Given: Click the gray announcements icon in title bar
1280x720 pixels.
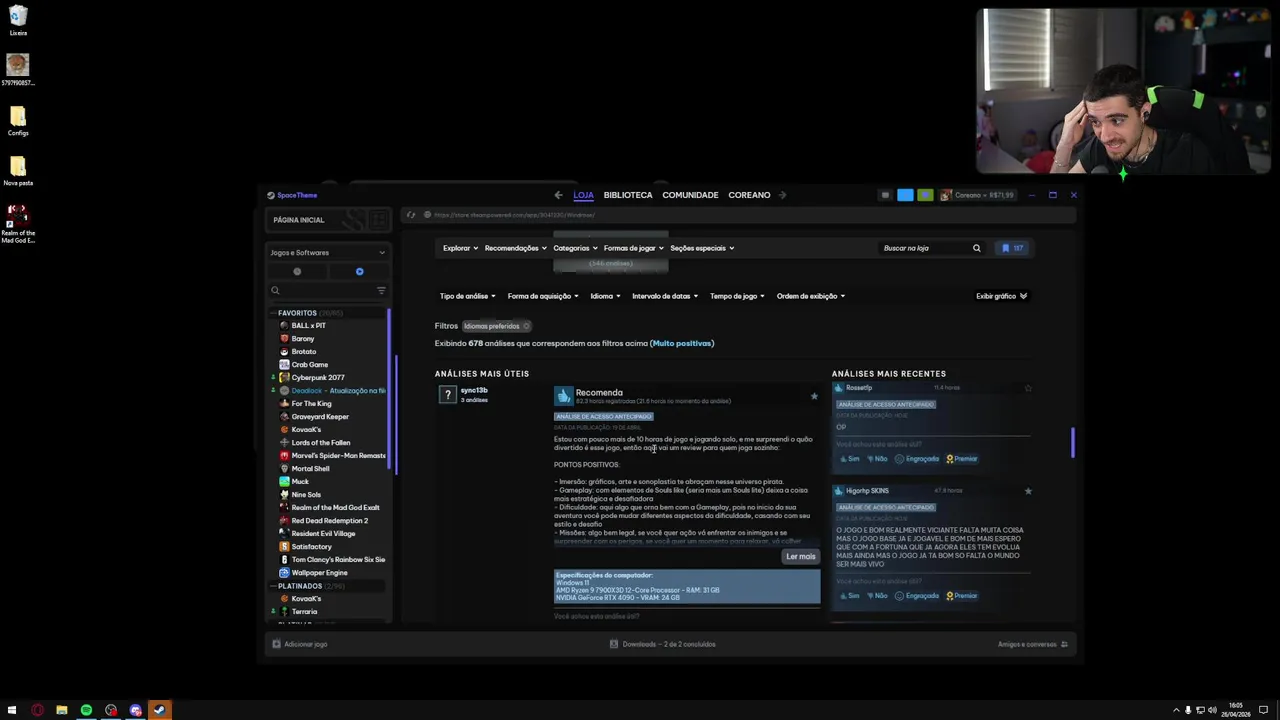Looking at the screenshot, I should (x=885, y=195).
